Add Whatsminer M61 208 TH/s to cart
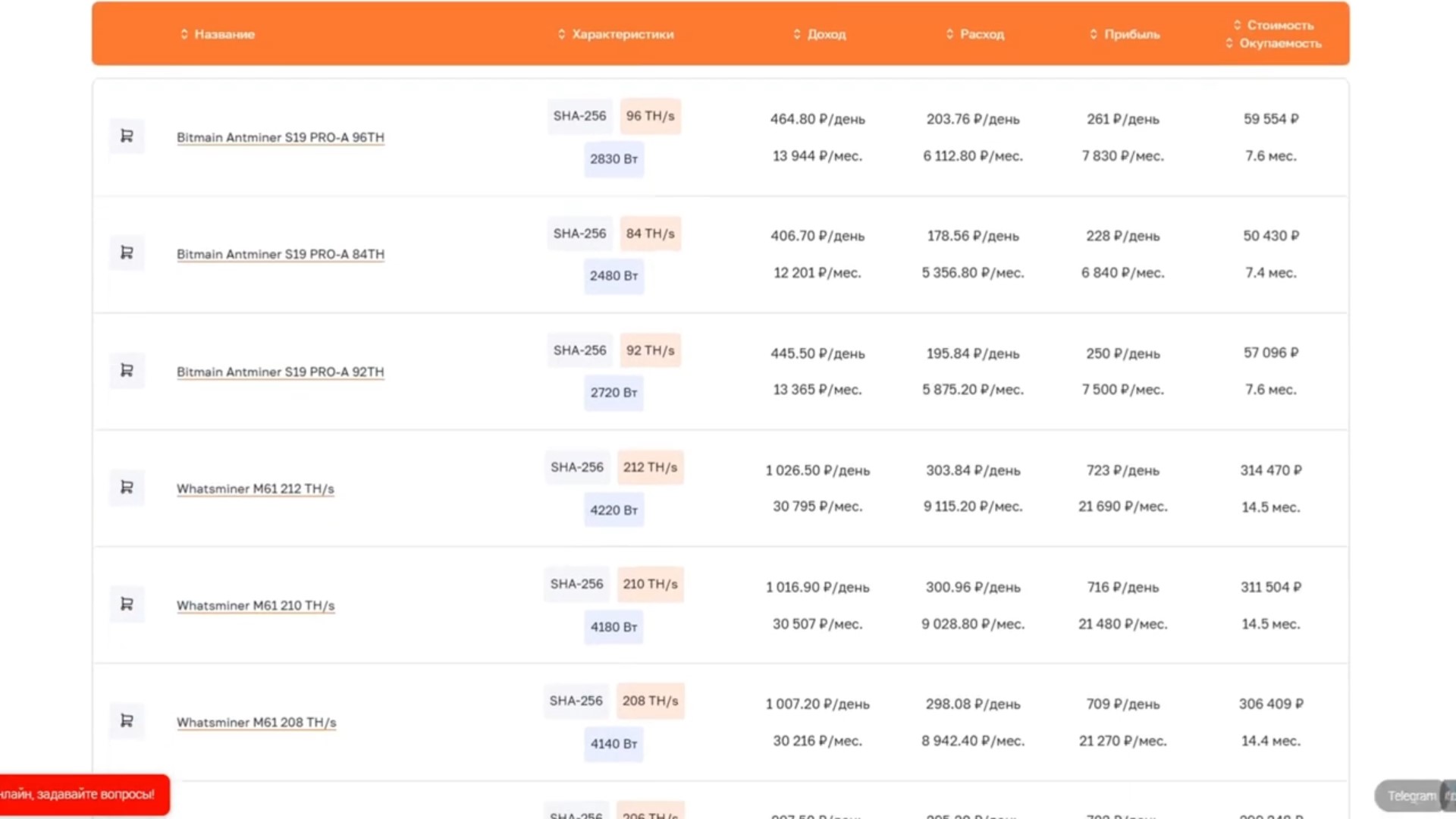This screenshot has height=819, width=1456. (127, 720)
